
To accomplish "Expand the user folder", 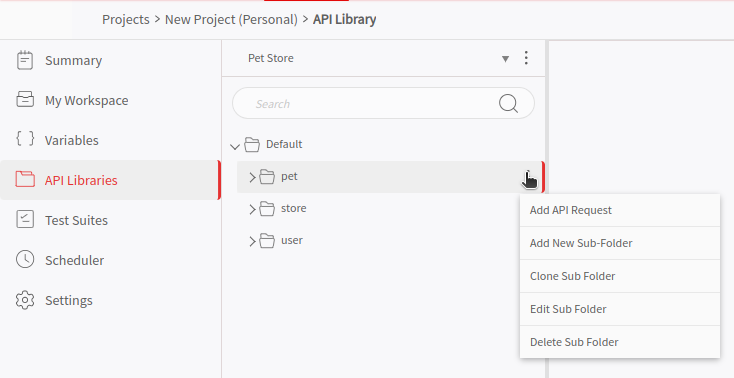I will [x=252, y=241].
